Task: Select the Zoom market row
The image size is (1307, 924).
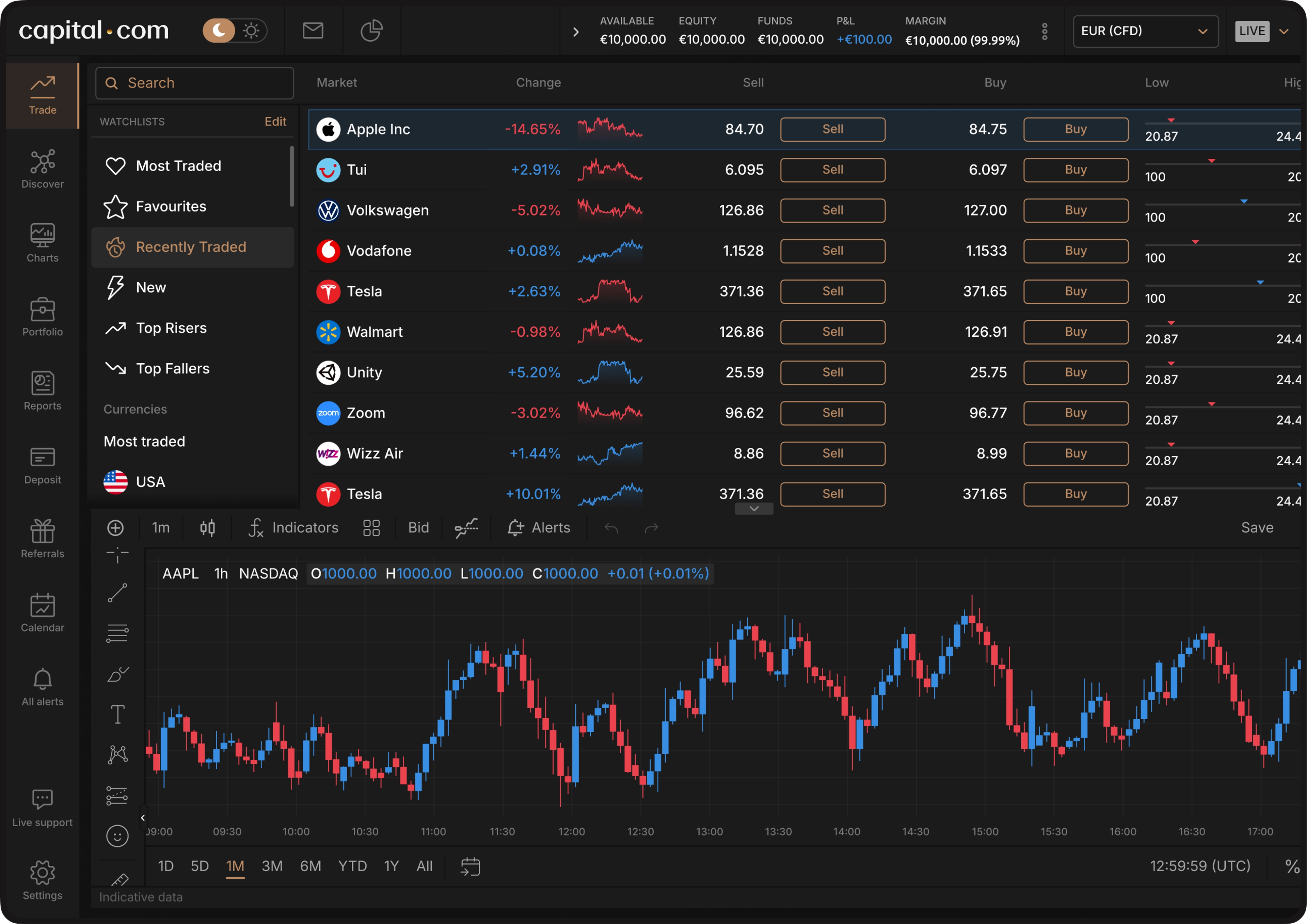Action: point(804,413)
